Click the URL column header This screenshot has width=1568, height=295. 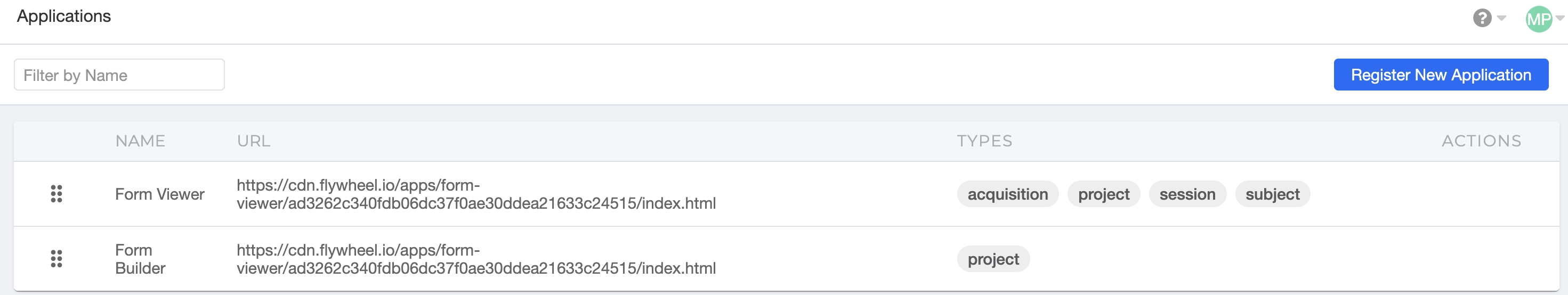[253, 141]
